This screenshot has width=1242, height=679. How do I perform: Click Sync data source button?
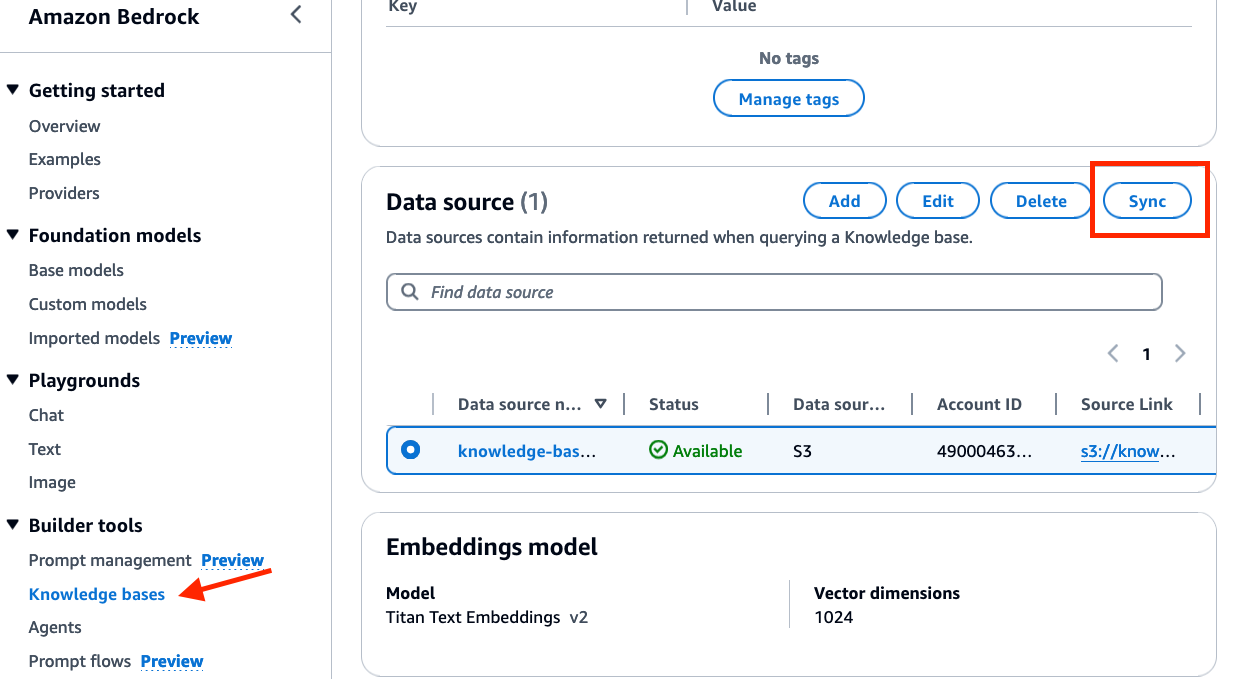click(1148, 201)
